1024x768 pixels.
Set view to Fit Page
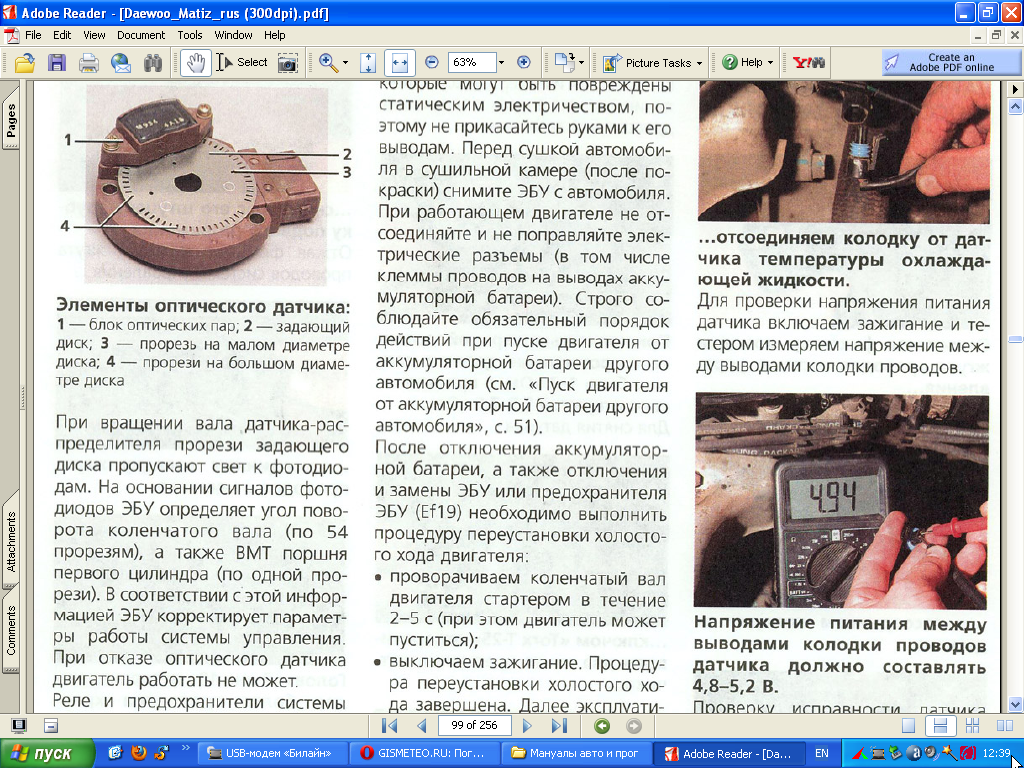368,63
